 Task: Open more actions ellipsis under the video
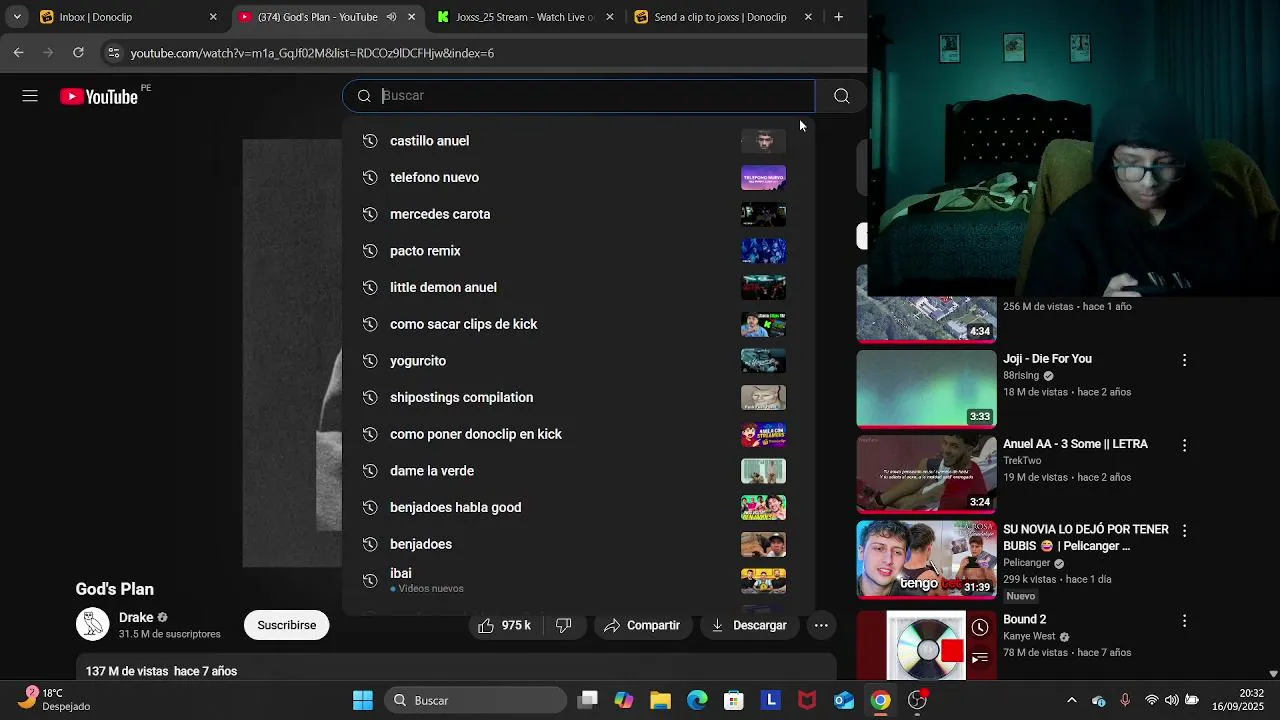821,625
